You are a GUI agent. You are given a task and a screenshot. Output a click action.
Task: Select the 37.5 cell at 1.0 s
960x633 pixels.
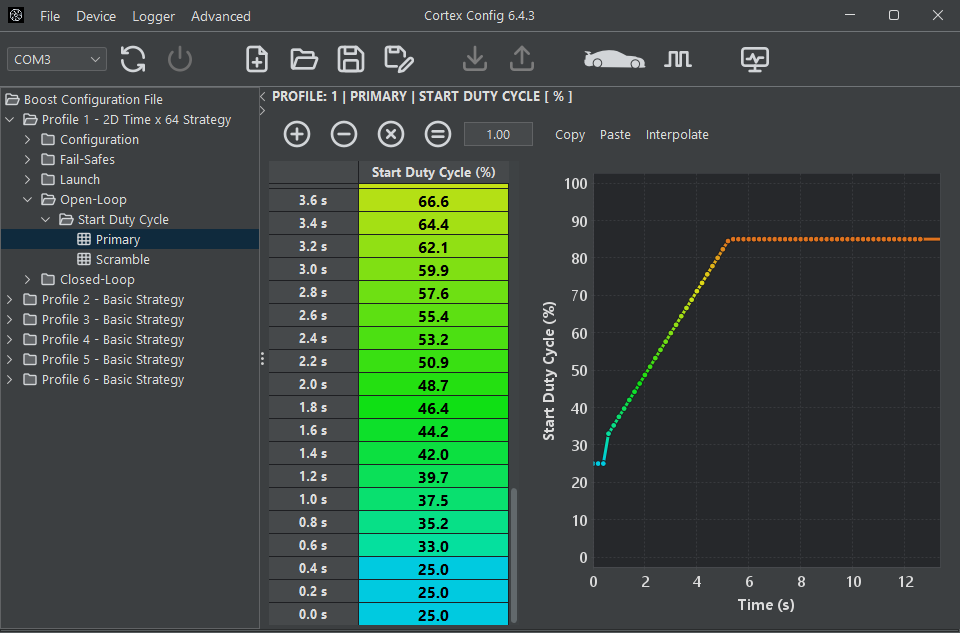coord(433,500)
